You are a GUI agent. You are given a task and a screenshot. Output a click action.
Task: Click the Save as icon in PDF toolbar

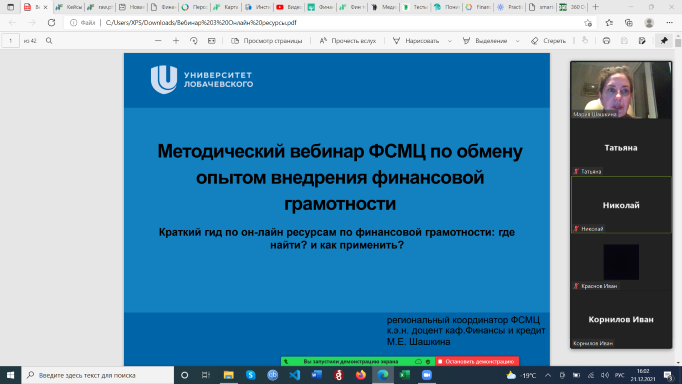(642, 40)
